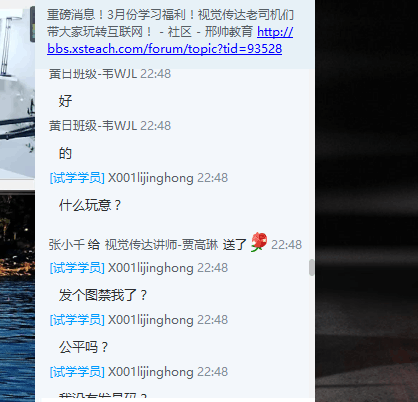Open X001lijinghong name above 公平吗？

pos(151,320)
